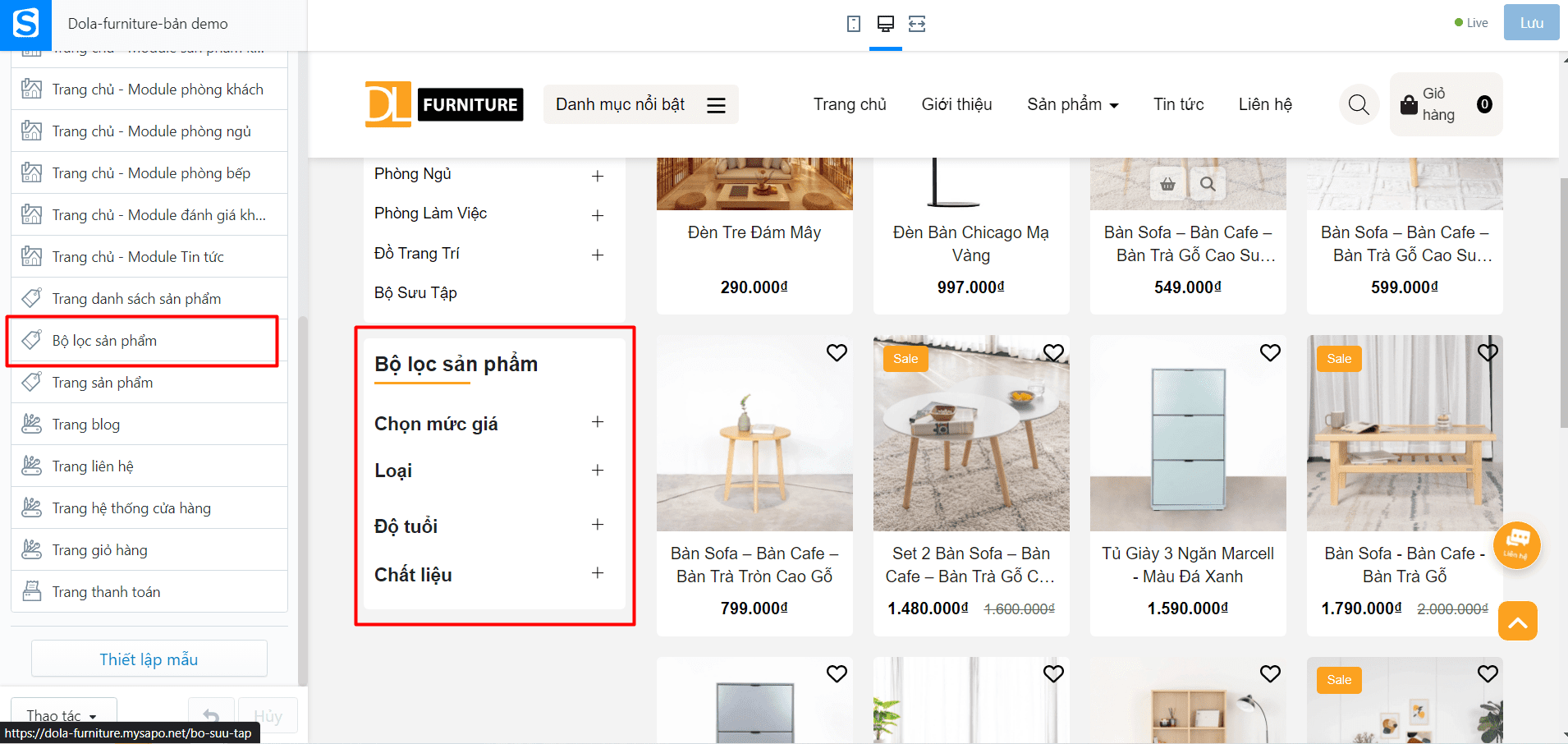The image size is (1568, 744).
Task: Click the Hủy cancel button
Action: (268, 715)
